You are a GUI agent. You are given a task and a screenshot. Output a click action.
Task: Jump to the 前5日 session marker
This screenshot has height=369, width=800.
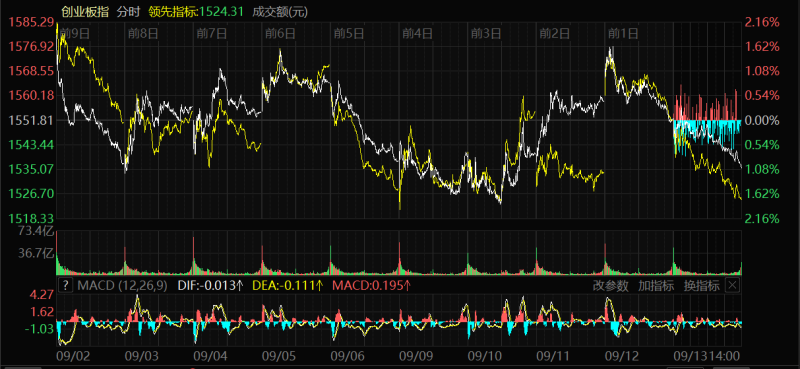348,34
